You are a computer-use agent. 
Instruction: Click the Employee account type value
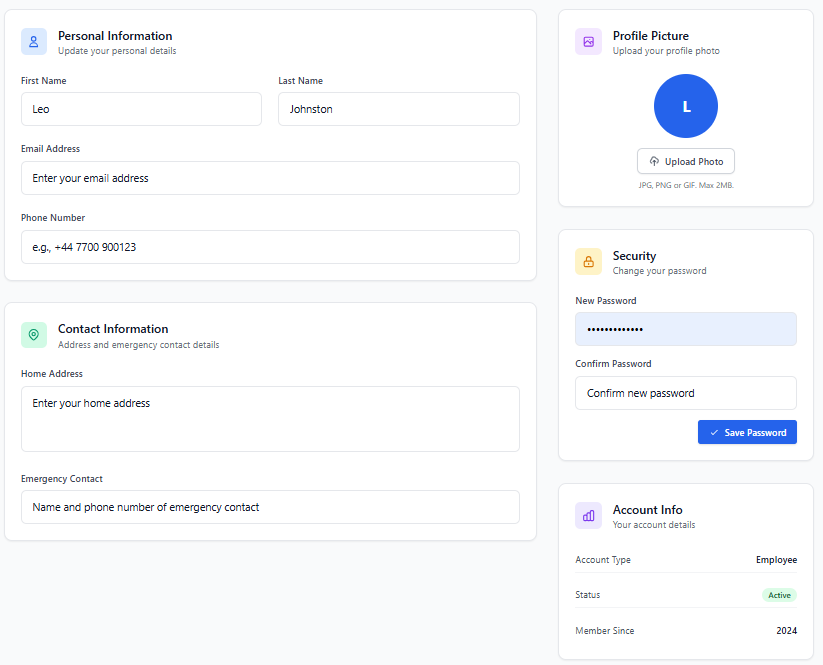pyautogui.click(x=776, y=560)
